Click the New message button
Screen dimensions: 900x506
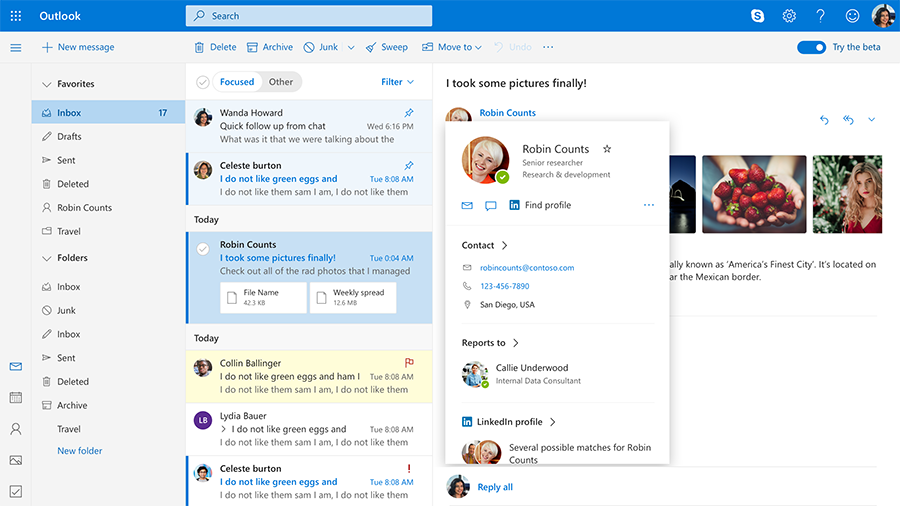coord(78,47)
